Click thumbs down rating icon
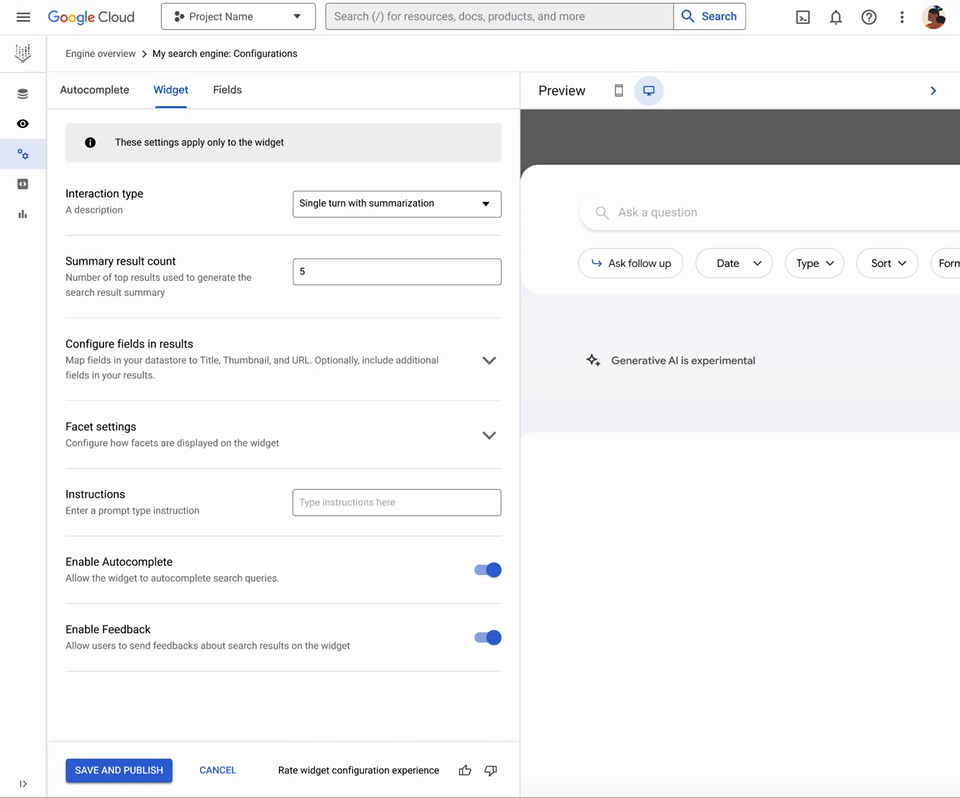The width and height of the screenshot is (960, 798). click(491, 771)
